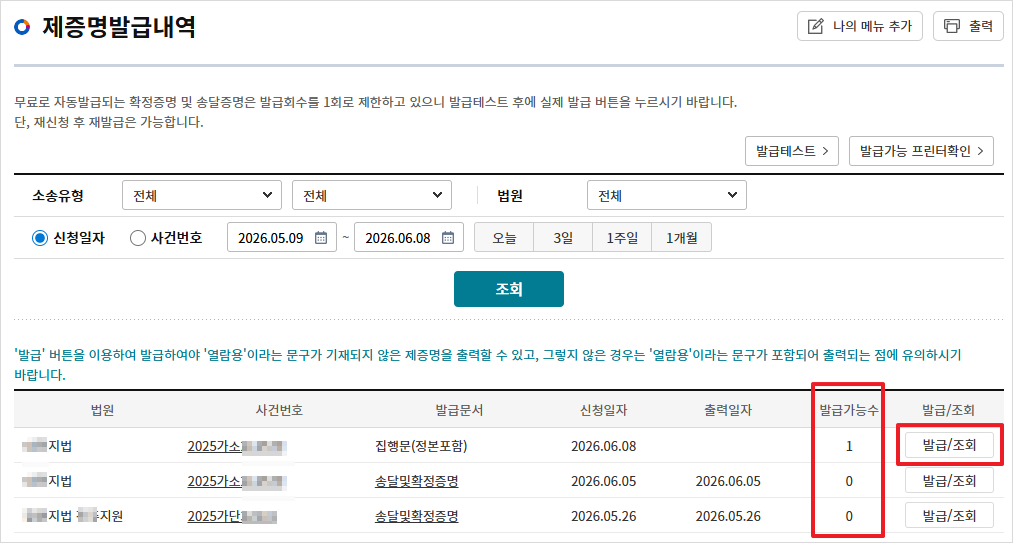Screen dimensions: 1013x543
Task: Expand the second 소송유형 dropdown
Action: tap(372, 195)
